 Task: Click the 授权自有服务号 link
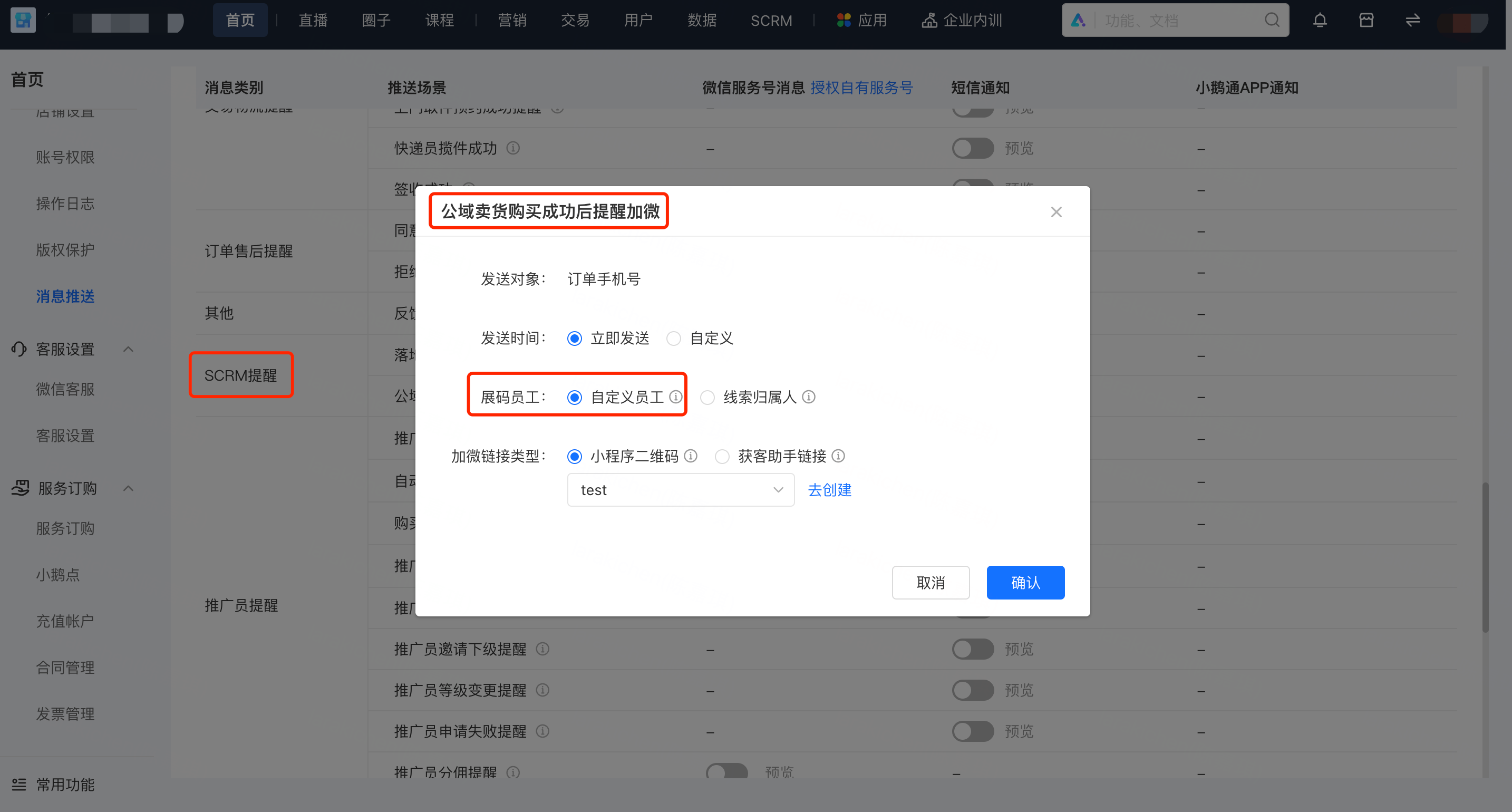[861, 88]
